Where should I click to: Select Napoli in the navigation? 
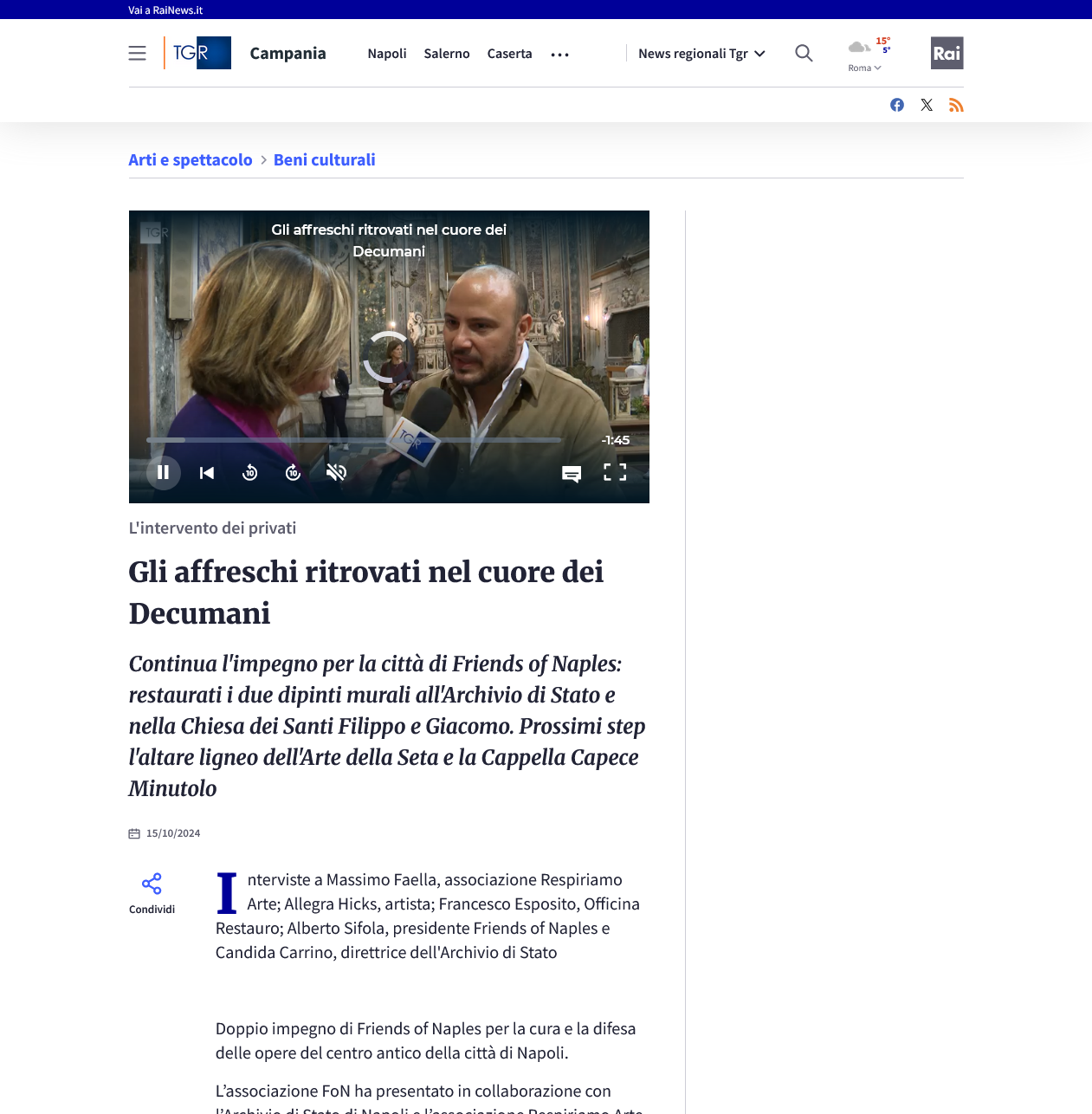(387, 54)
